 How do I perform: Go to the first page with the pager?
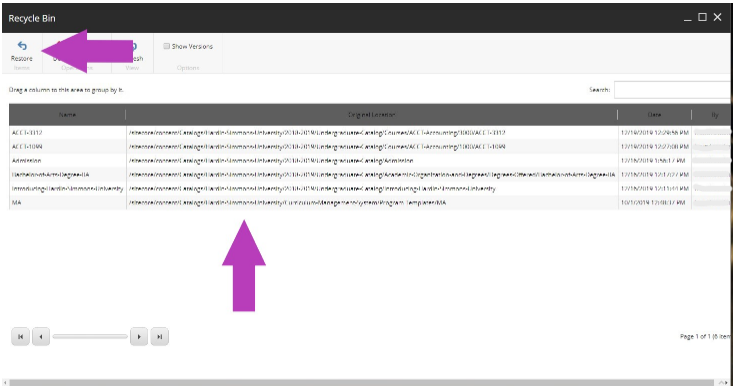tap(21, 336)
